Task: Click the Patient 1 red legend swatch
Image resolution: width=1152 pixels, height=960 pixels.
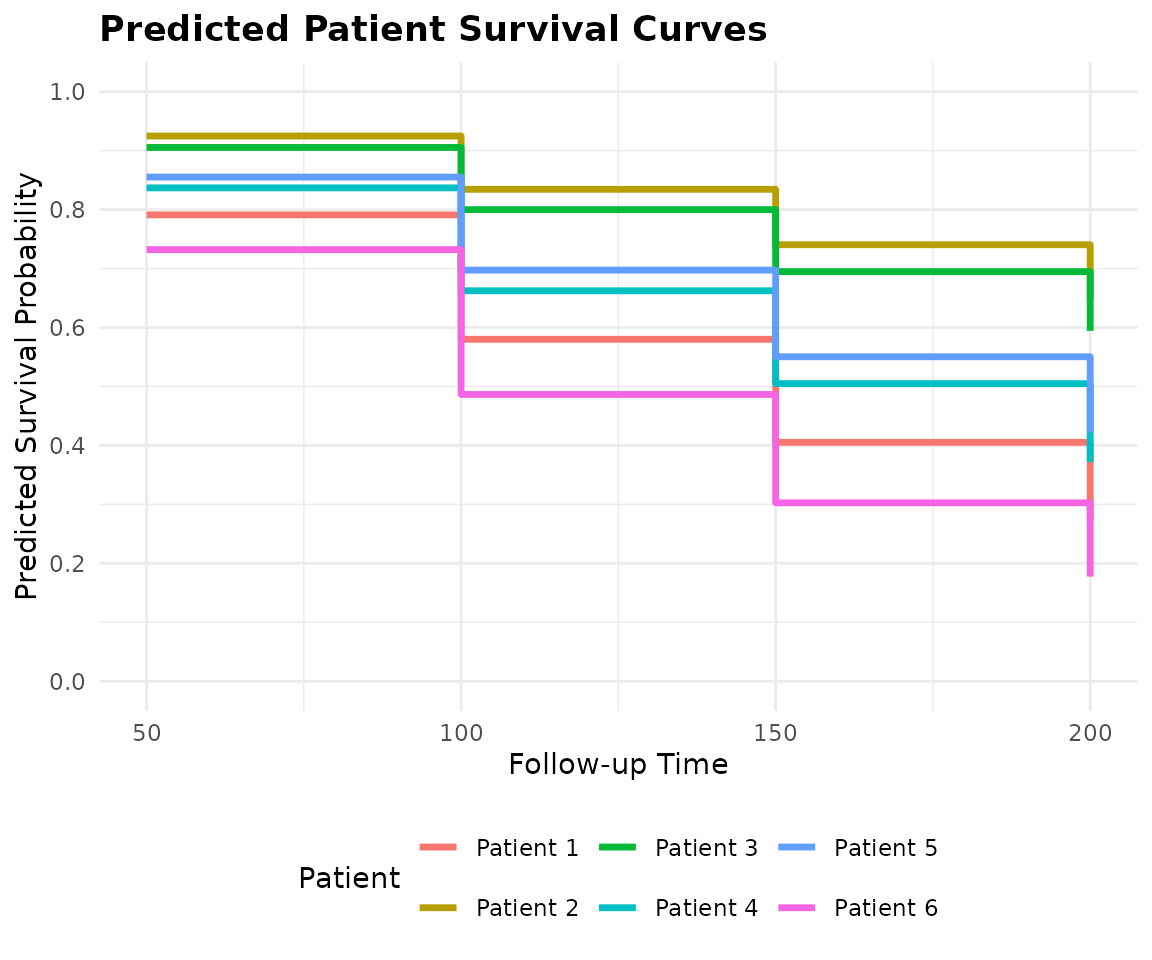Action: [437, 848]
